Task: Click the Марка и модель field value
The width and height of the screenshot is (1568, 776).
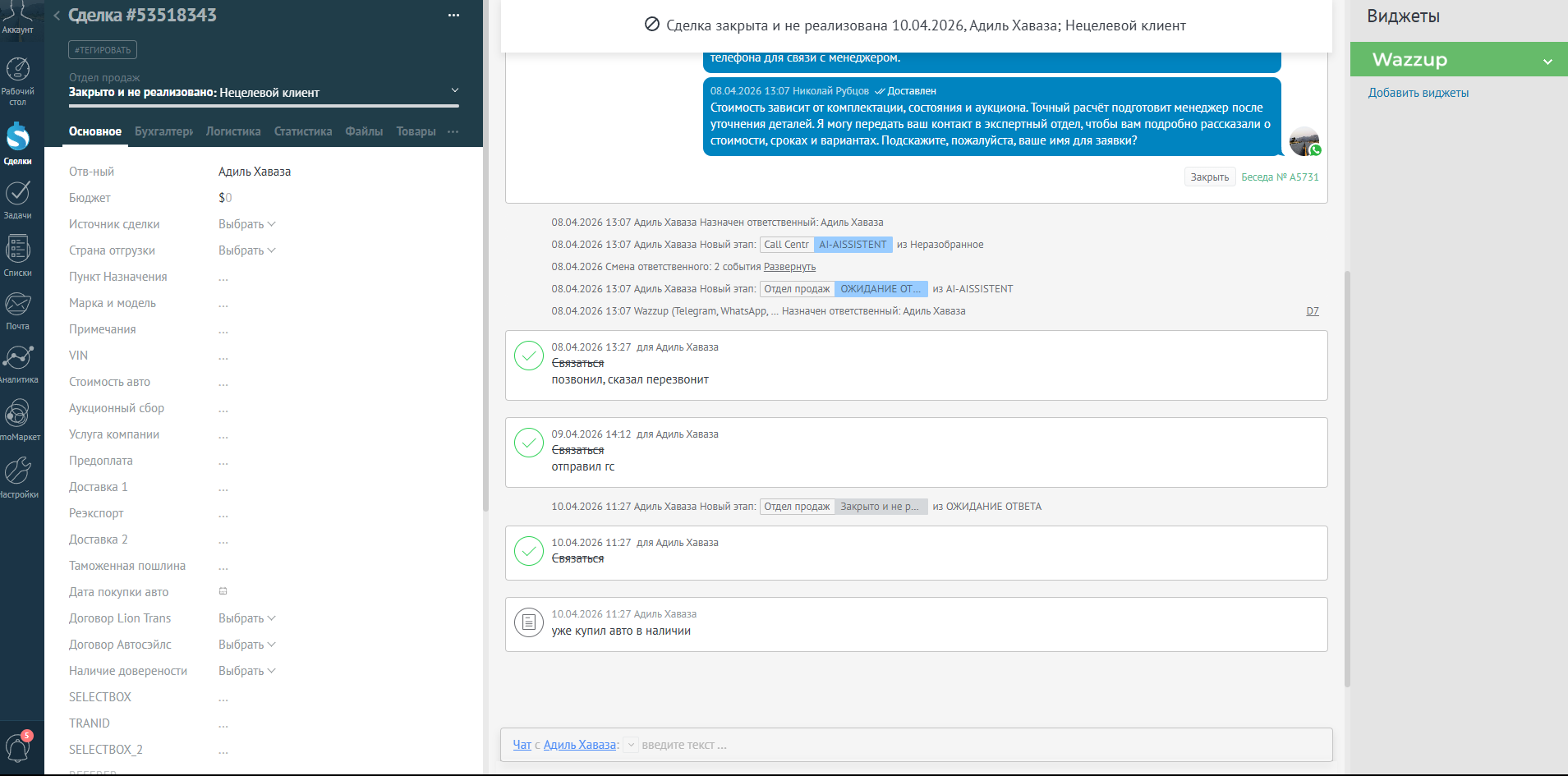Action: coord(223,304)
